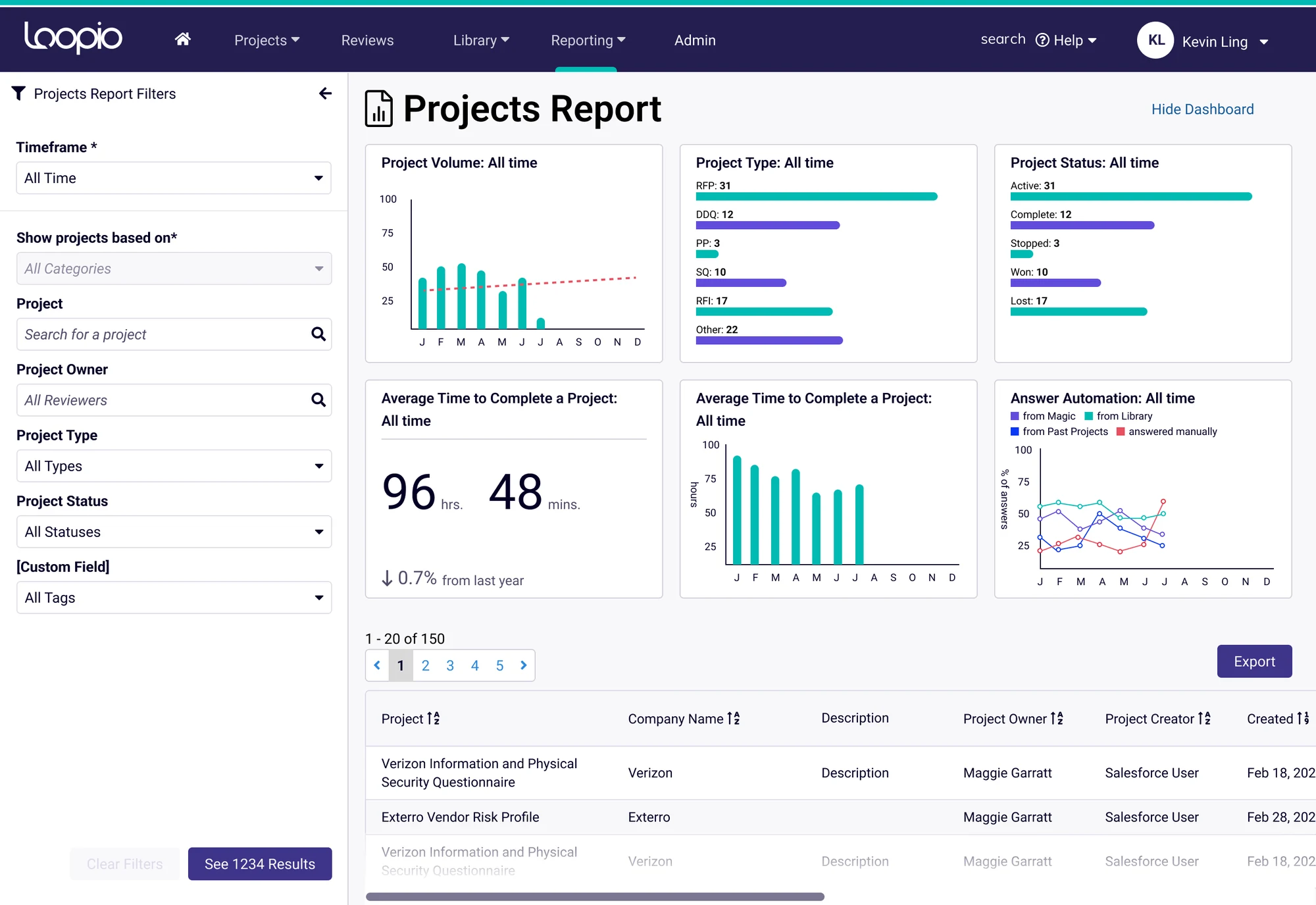The image size is (1316, 905).
Task: Select current page 1
Action: point(401,665)
